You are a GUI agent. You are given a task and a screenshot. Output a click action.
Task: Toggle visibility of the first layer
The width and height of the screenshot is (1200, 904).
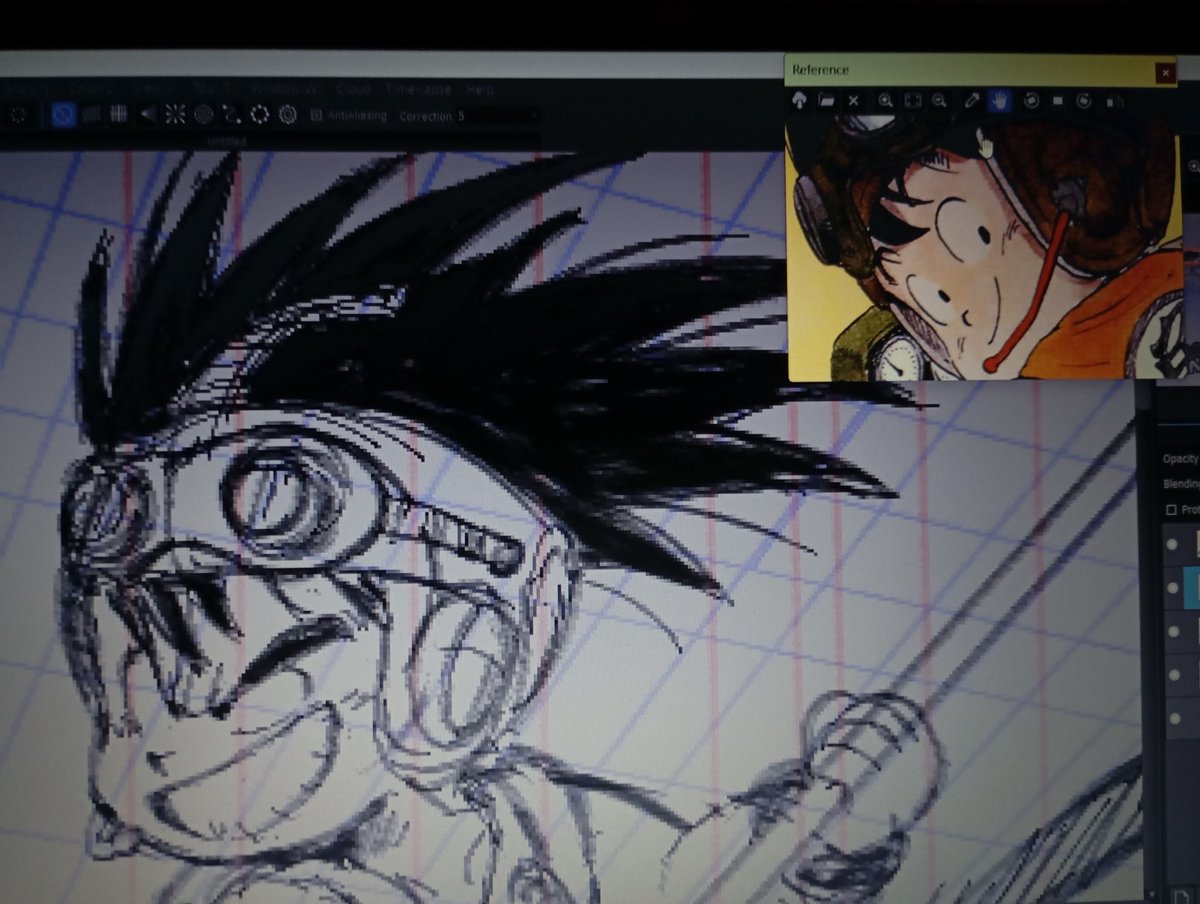pos(1171,544)
